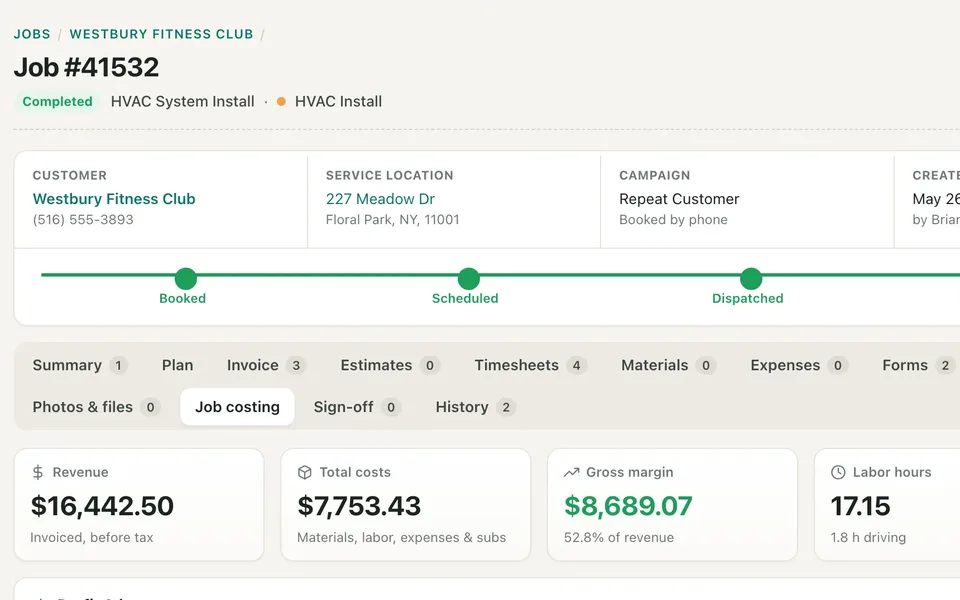
Task: Open the Plan tab
Action: point(178,366)
